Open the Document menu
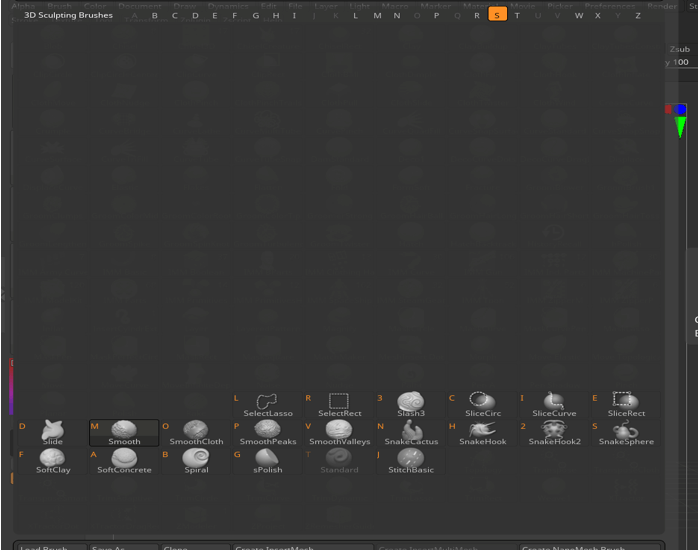 click(x=140, y=6)
